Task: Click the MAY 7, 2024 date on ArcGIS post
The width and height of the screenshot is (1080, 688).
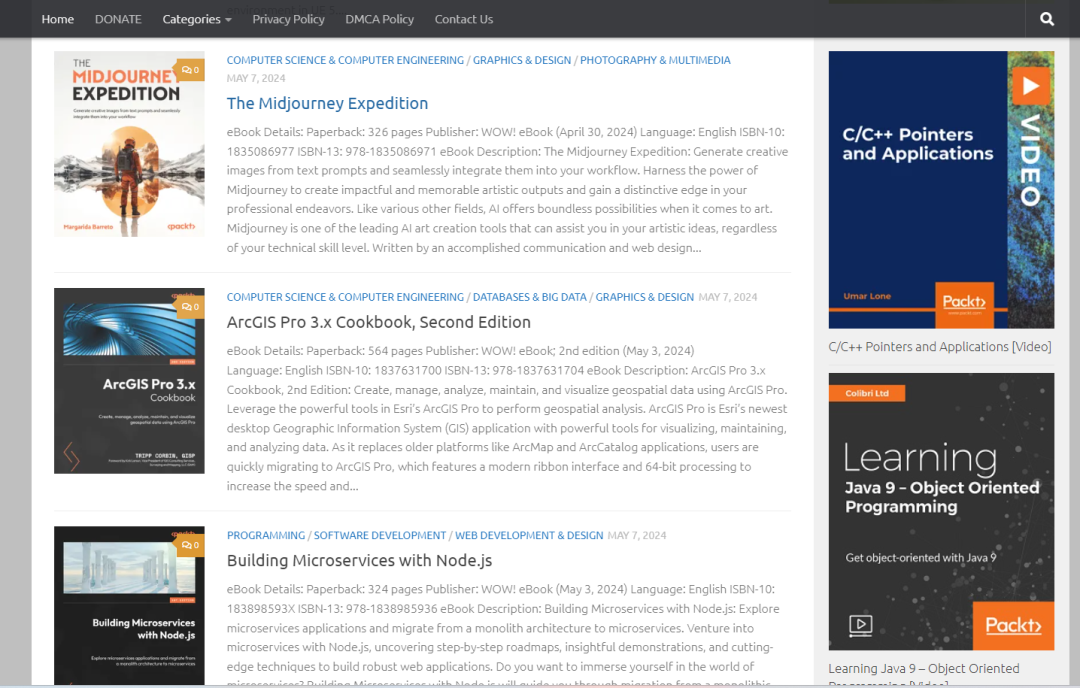Action: point(728,297)
